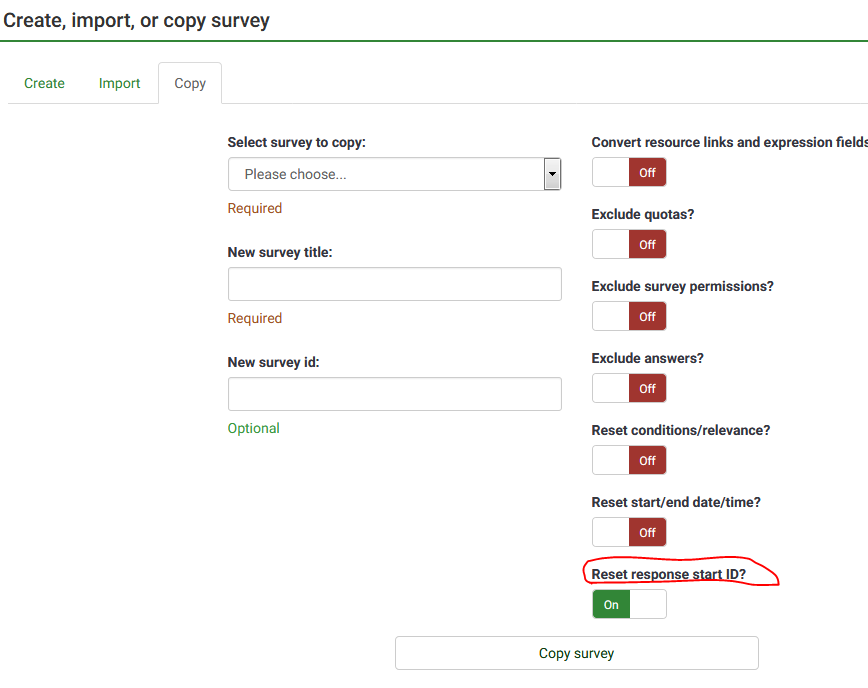
Task: Click the green 'Optional' hint text
Action: 254,428
